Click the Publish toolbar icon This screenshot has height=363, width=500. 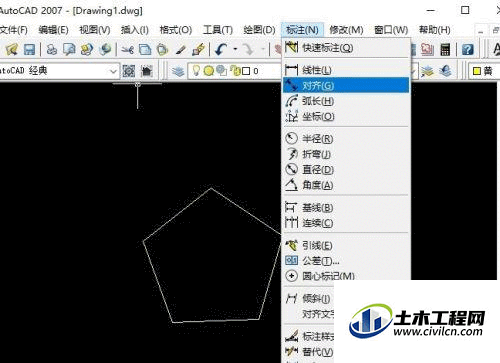coord(87,49)
